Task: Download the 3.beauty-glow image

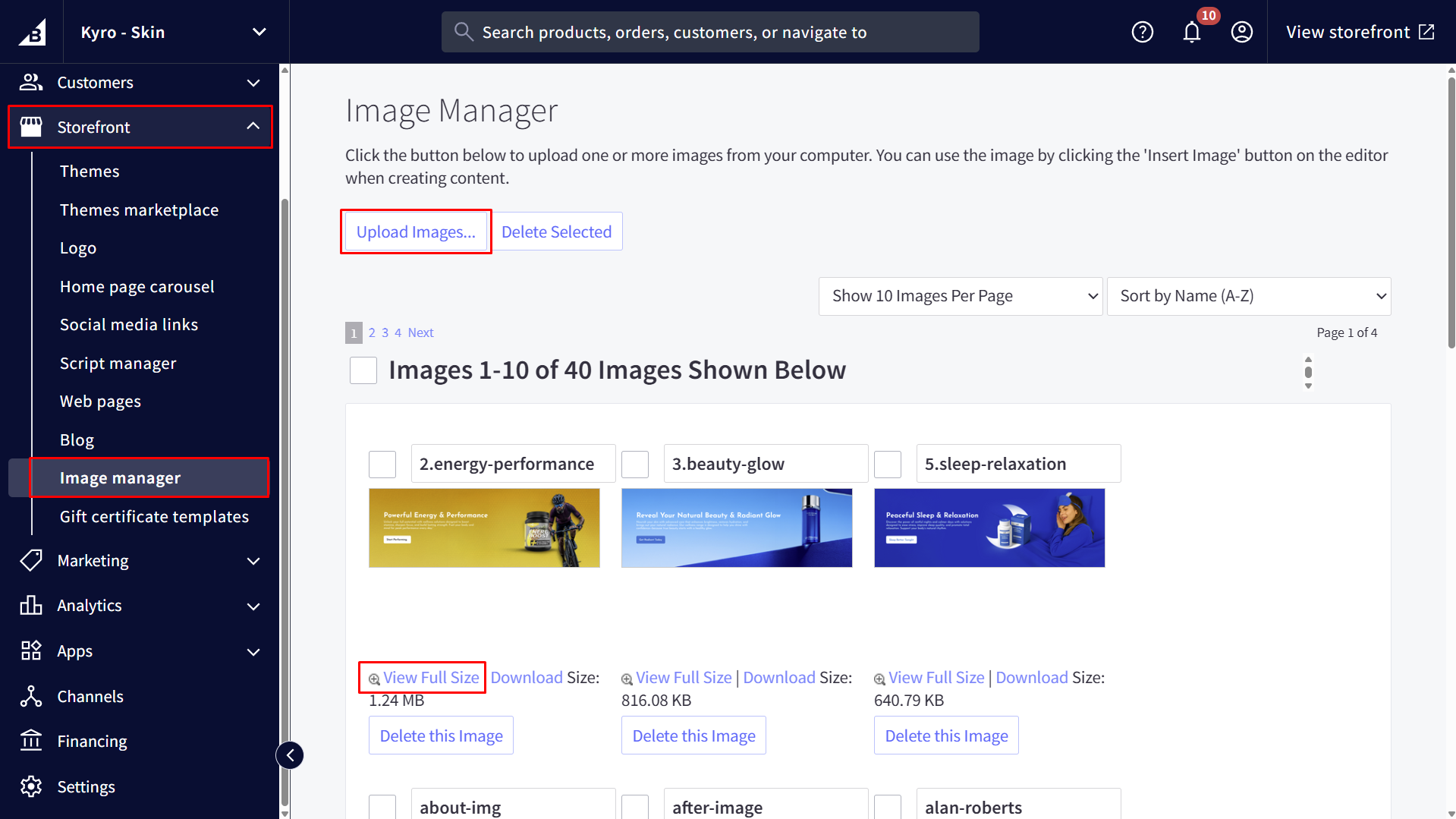Action: click(x=778, y=677)
